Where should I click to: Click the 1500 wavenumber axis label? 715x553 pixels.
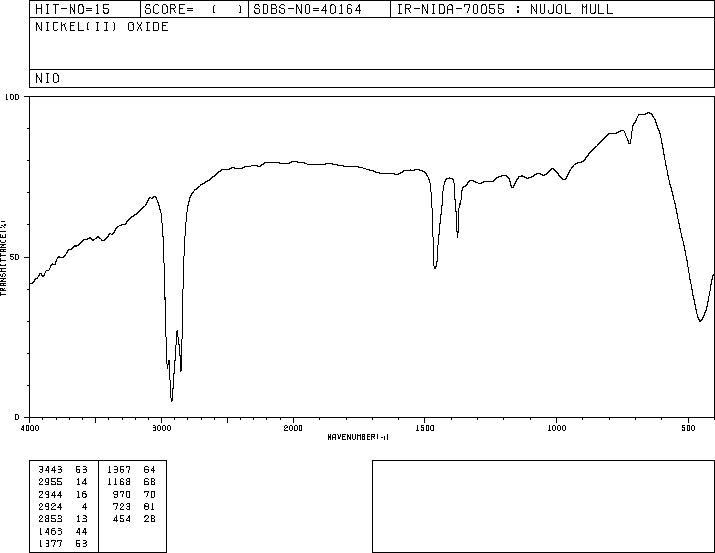coord(425,428)
